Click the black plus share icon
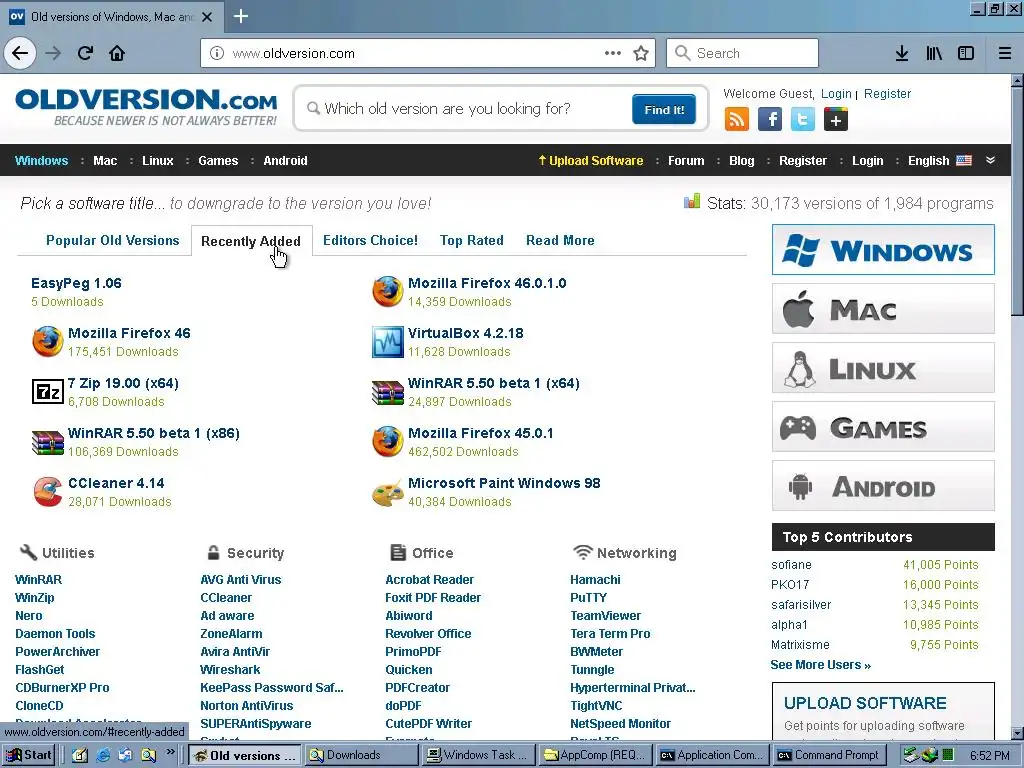 point(835,120)
